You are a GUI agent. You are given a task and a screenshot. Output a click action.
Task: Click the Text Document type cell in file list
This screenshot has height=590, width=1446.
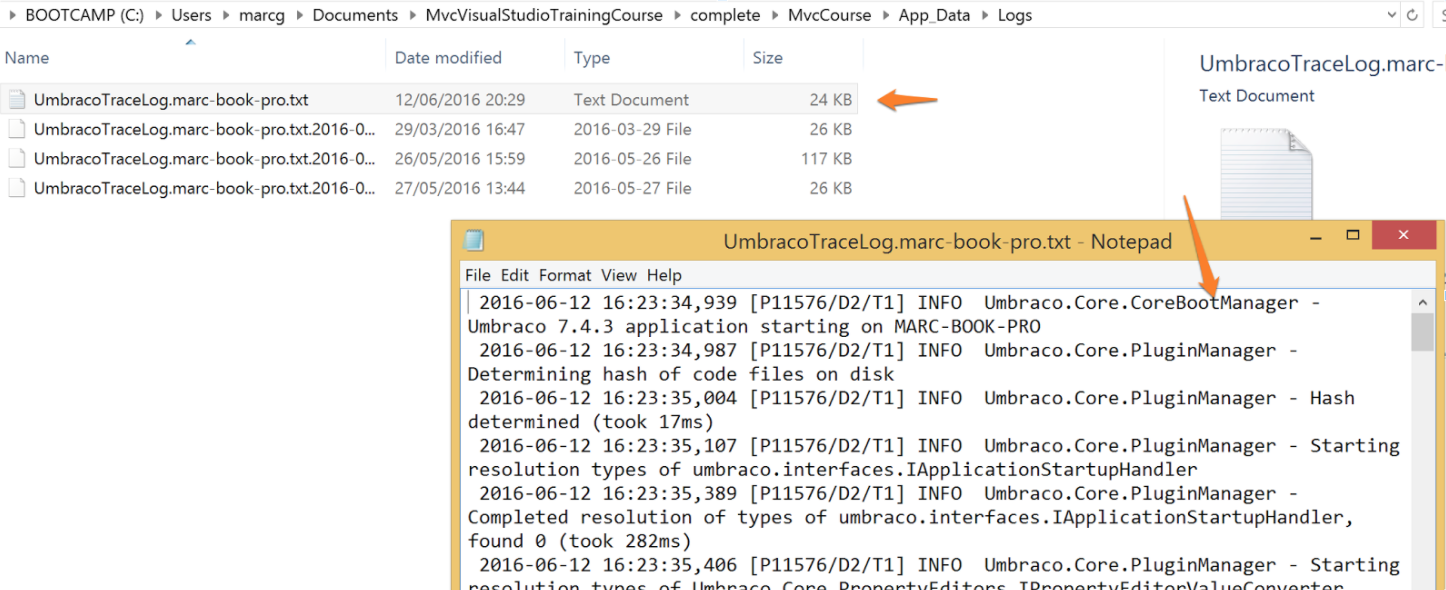631,100
